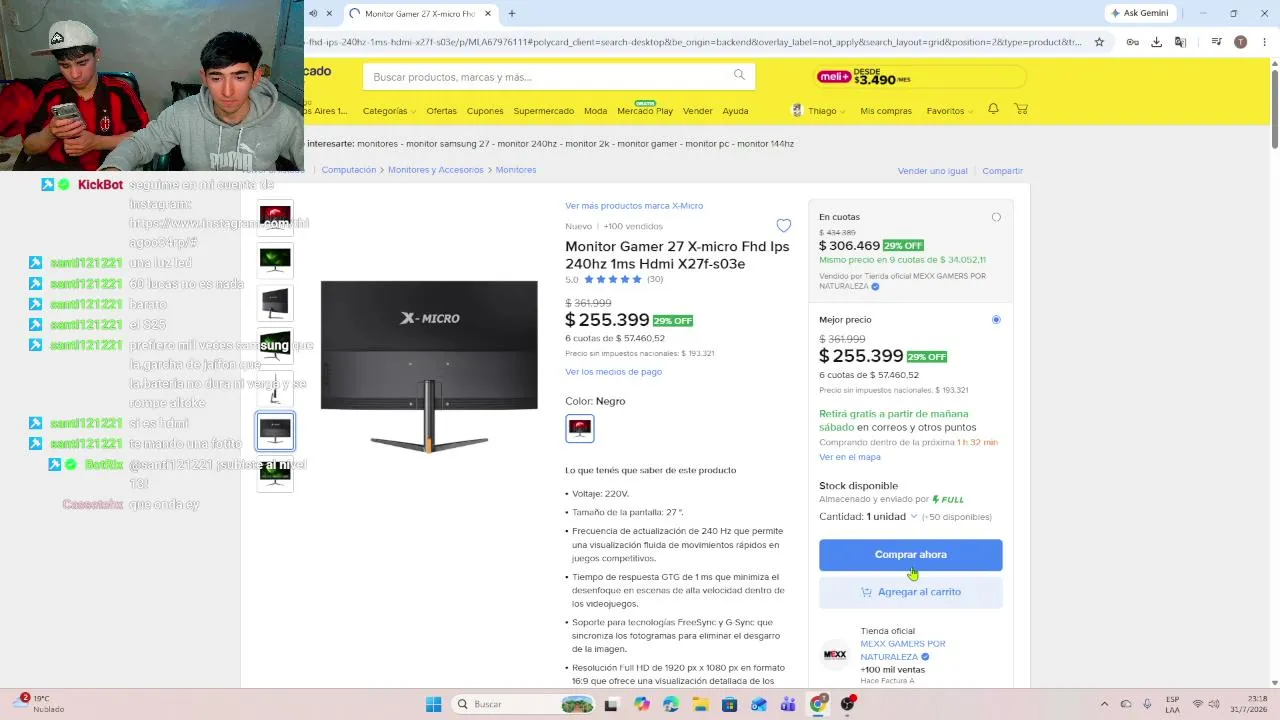1280x720 pixels.
Task: Open the Computación breadcrumb
Action: [349, 170]
